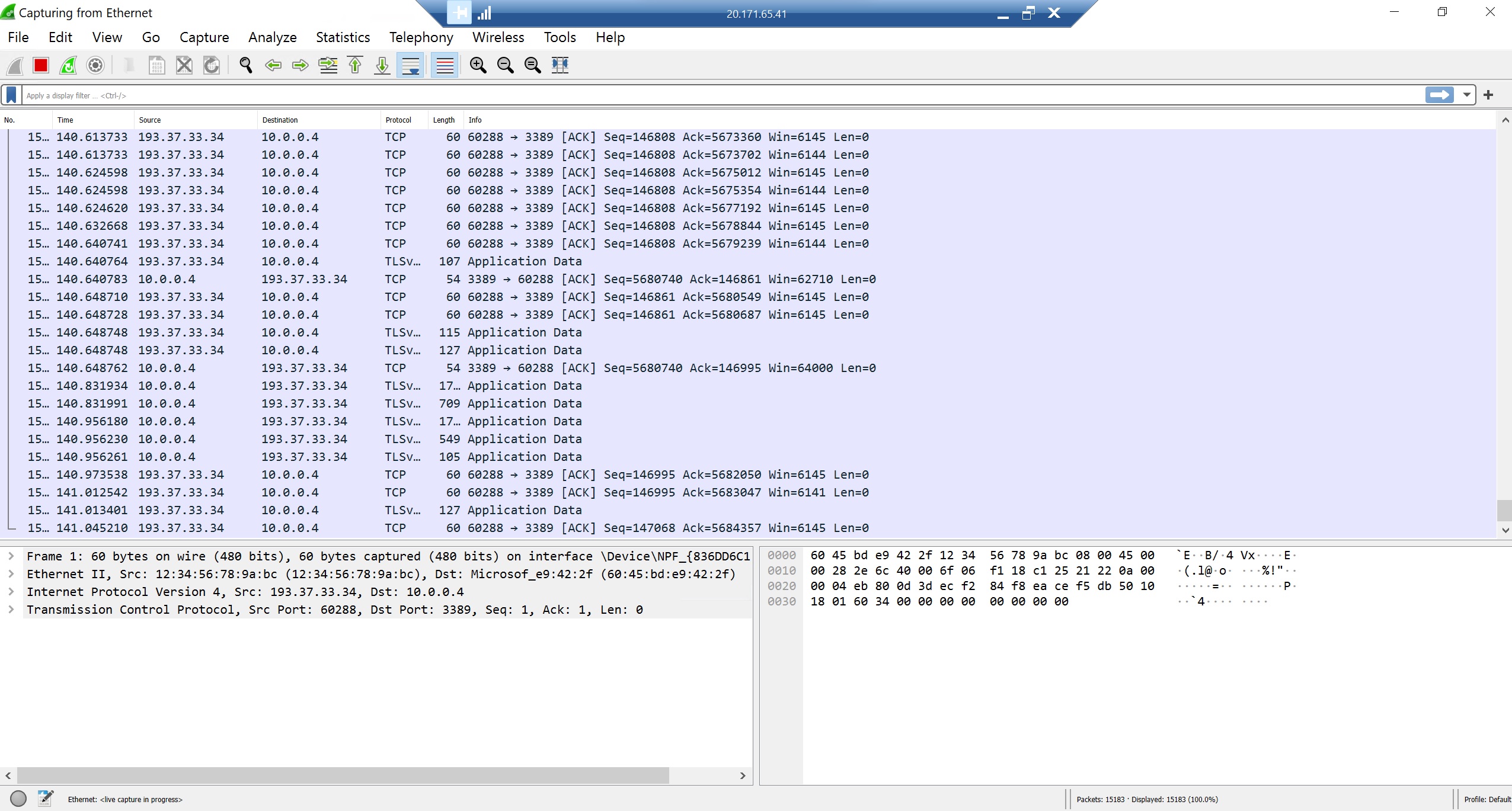Open the find packet magnifier
Image resolution: width=1512 pixels, height=811 pixels.
pos(245,65)
